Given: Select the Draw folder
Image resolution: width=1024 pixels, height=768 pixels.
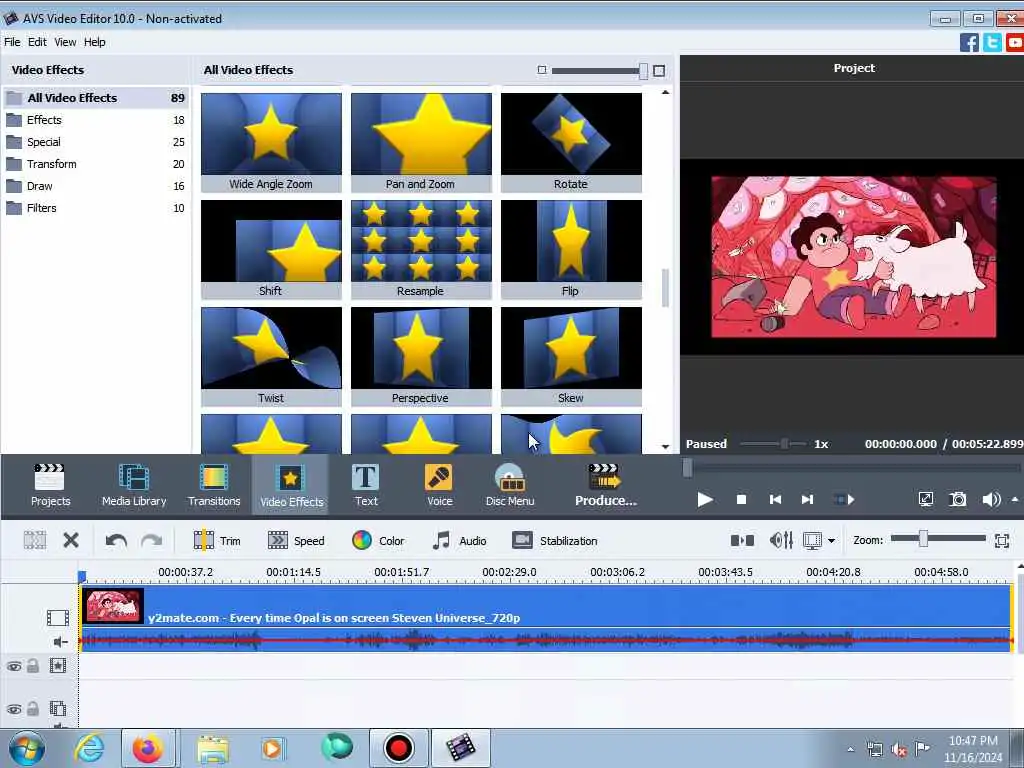Looking at the screenshot, I should (95, 186).
